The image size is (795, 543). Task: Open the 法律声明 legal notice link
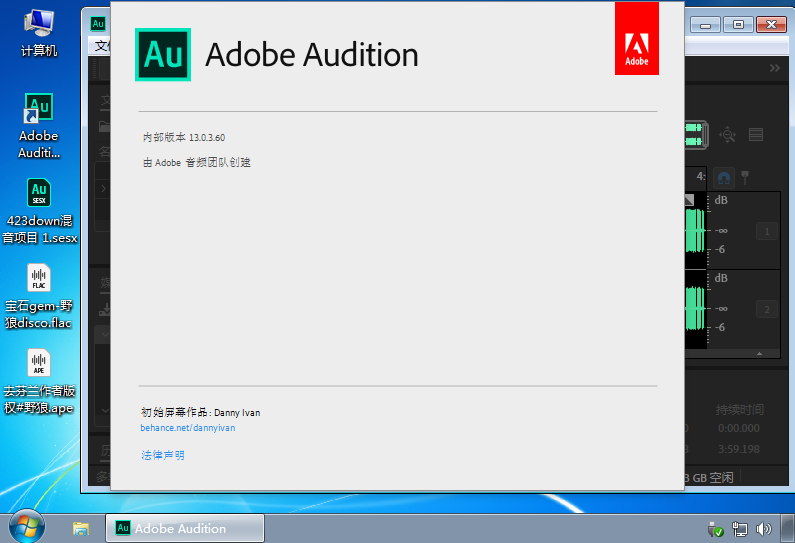coord(163,455)
